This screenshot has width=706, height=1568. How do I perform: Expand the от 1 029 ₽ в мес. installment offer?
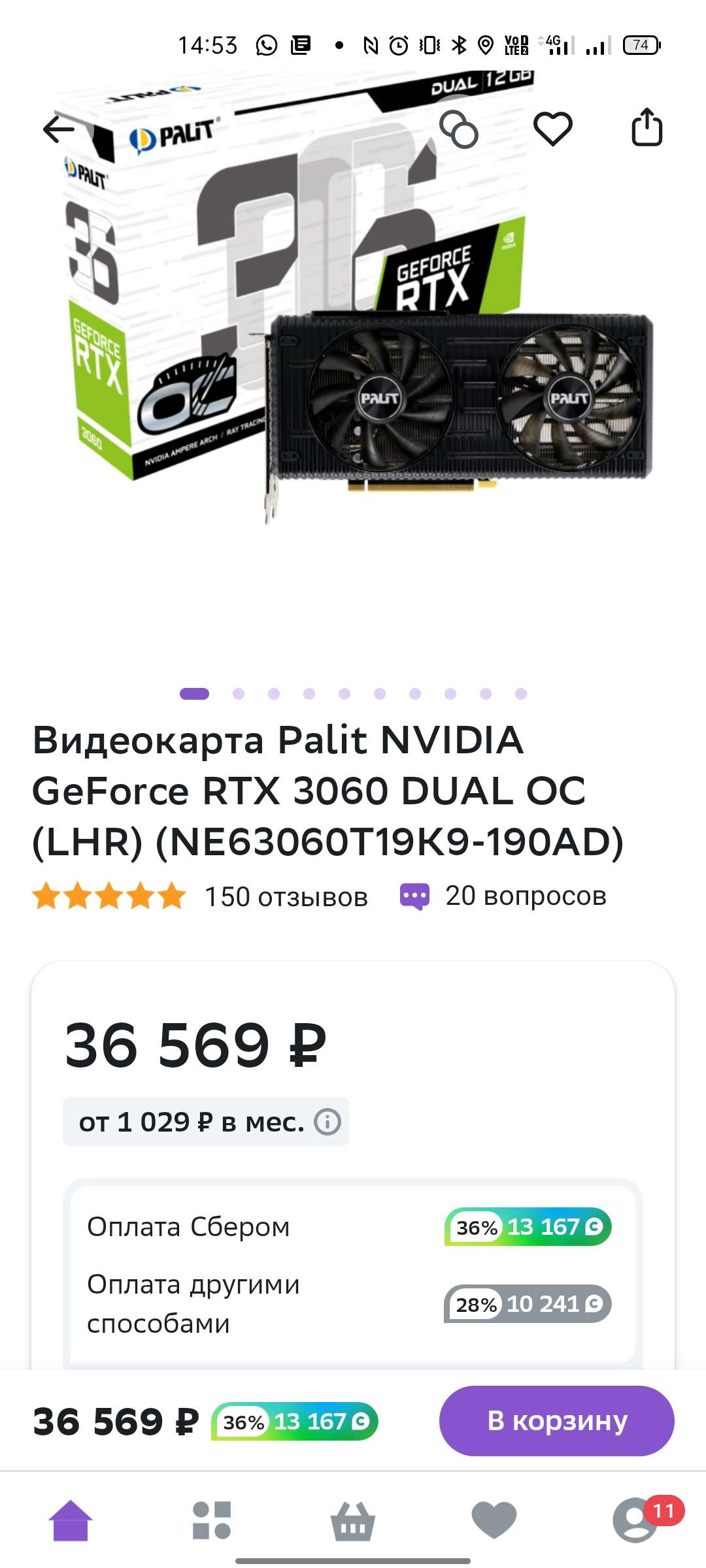[x=206, y=1122]
